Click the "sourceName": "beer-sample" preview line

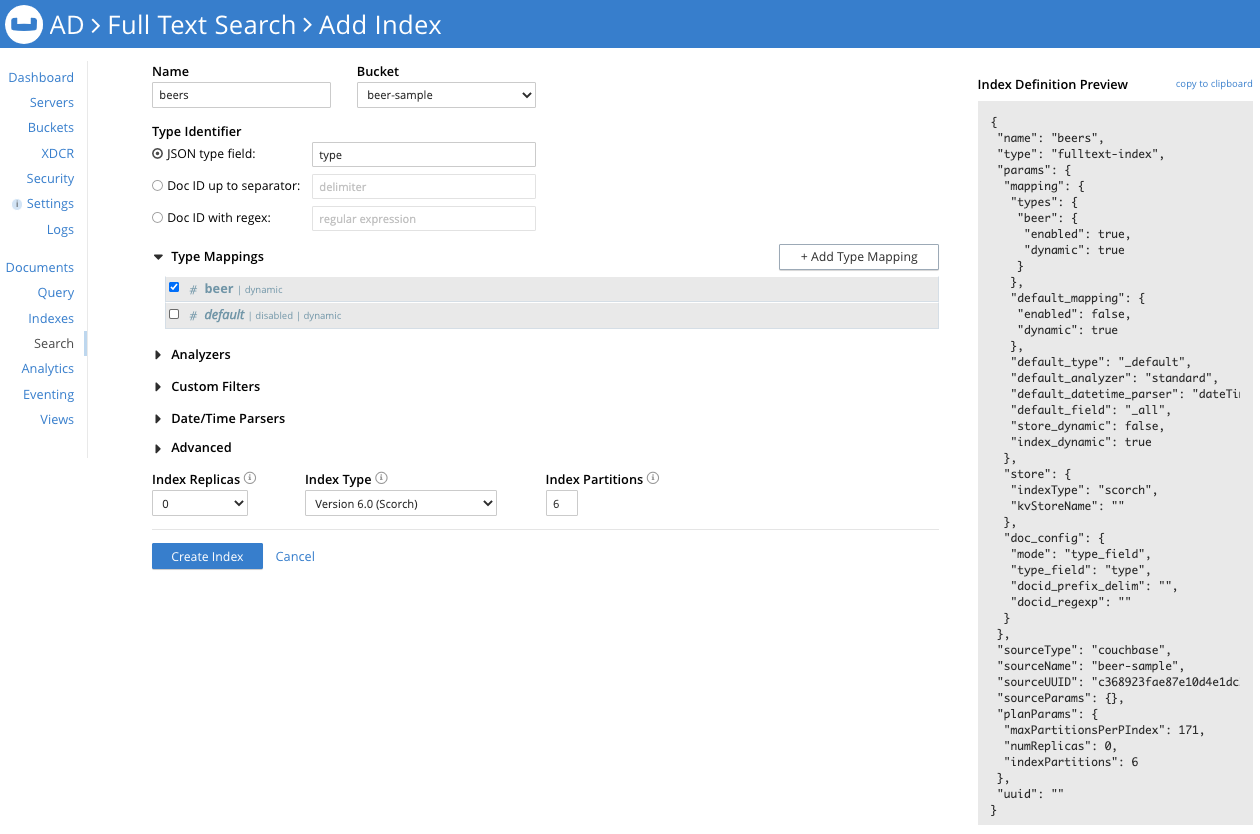(1091, 666)
